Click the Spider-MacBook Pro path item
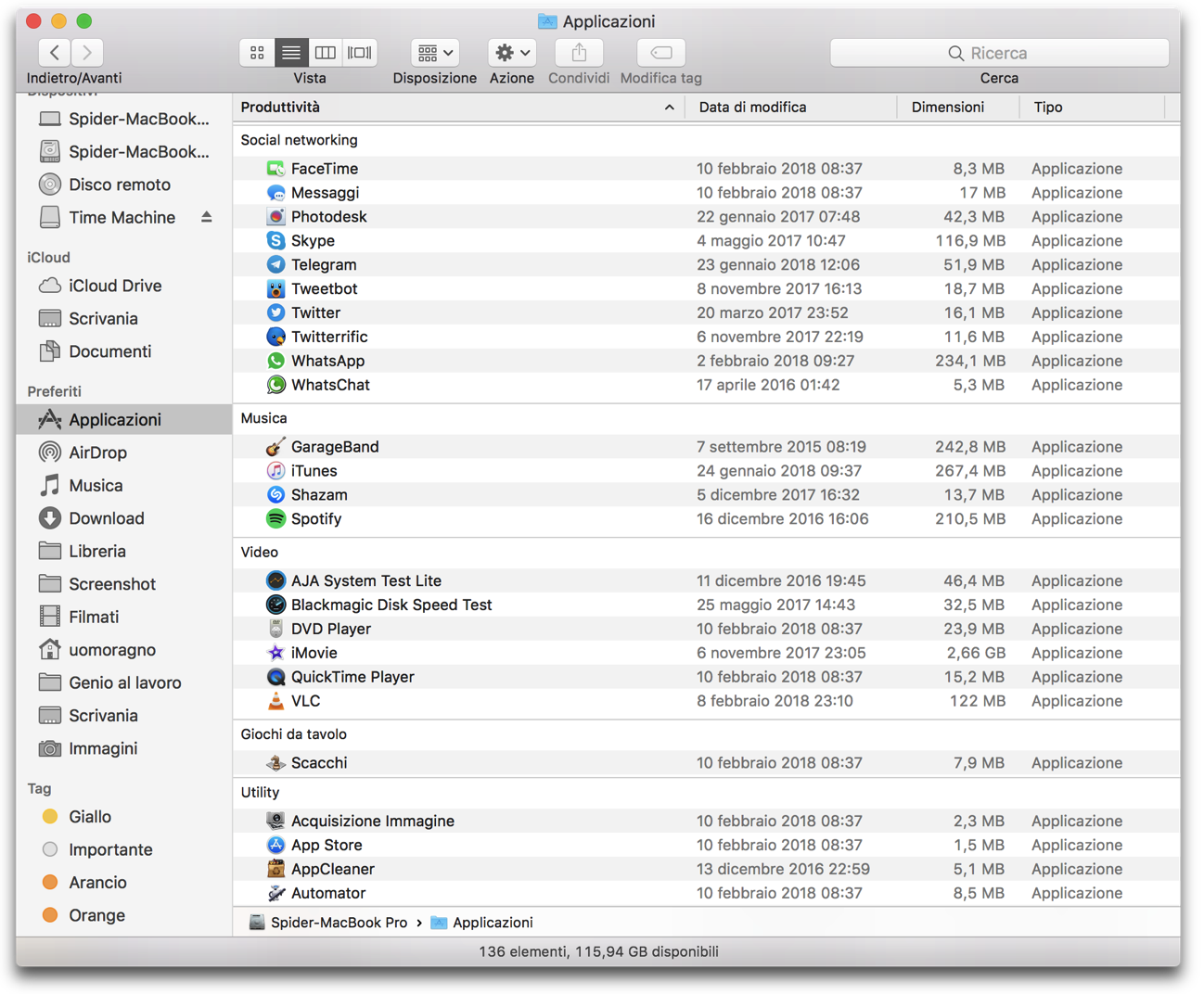The width and height of the screenshot is (1204, 994). coord(328,923)
